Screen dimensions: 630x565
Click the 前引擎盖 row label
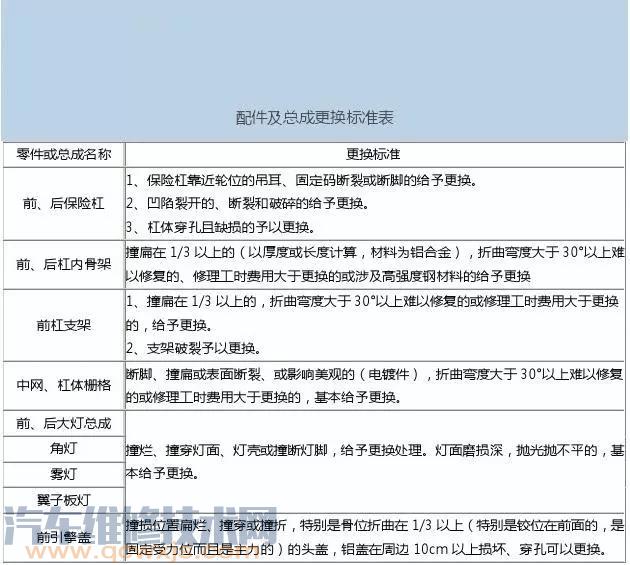point(63,537)
